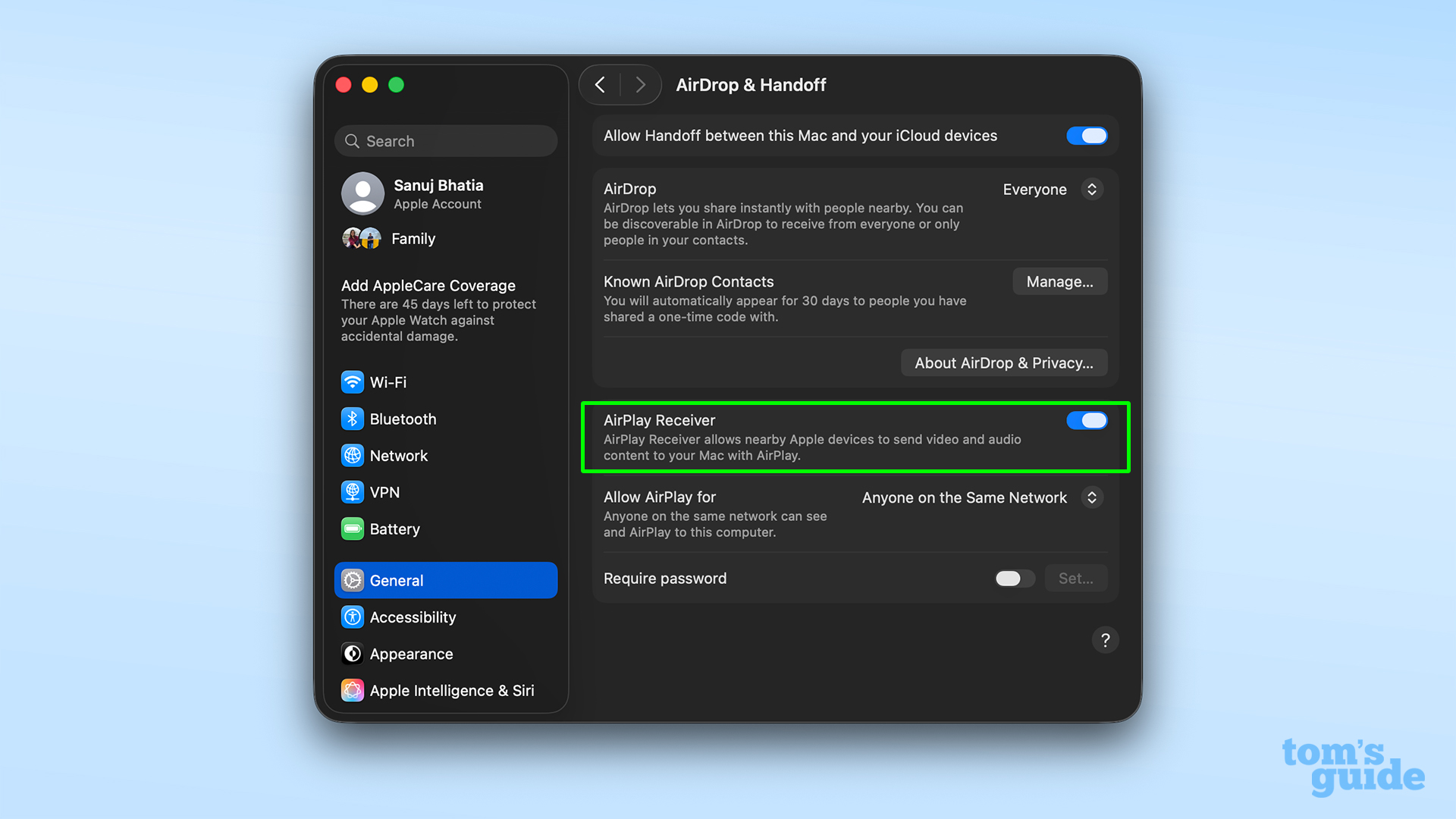Click the back navigation chevron

click(x=600, y=84)
